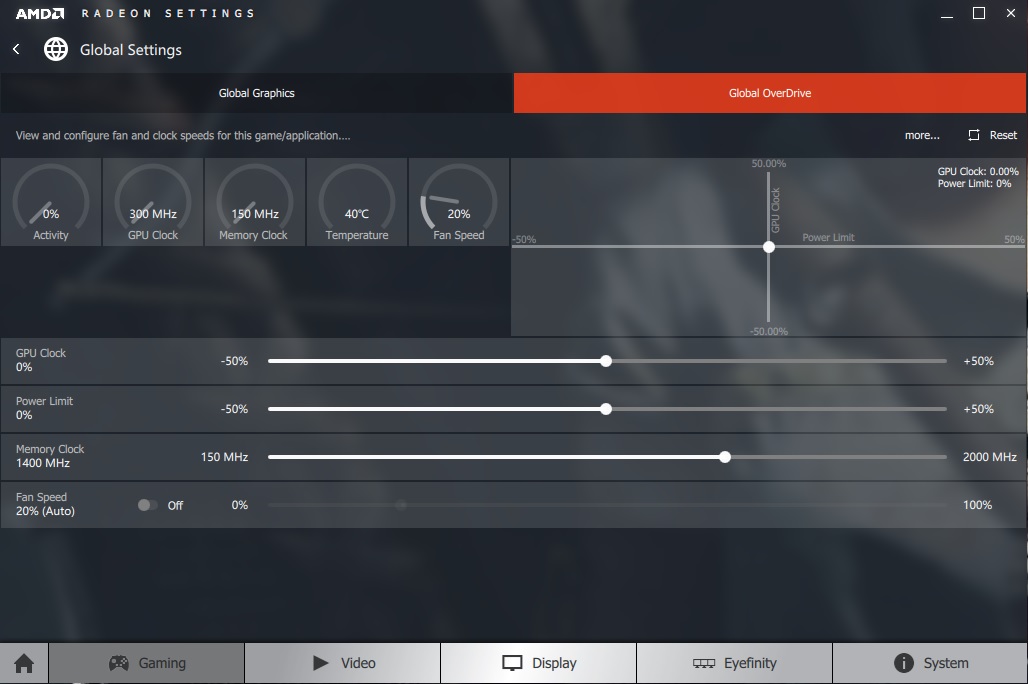Screen dimensions: 1028x684
Task: Open the System section
Action: click(930, 663)
